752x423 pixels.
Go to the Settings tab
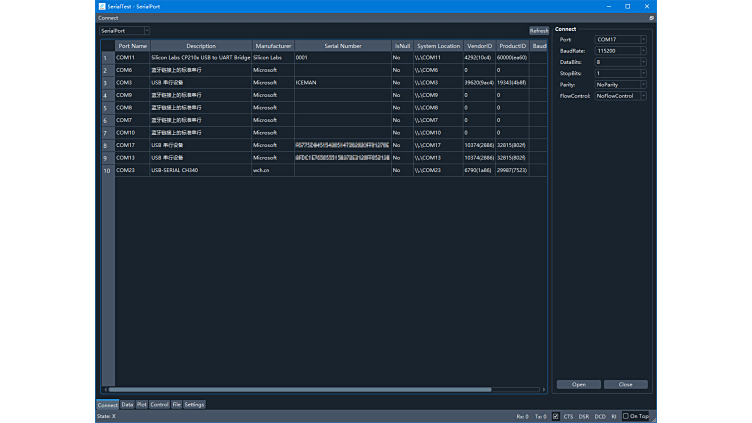[x=194, y=405]
